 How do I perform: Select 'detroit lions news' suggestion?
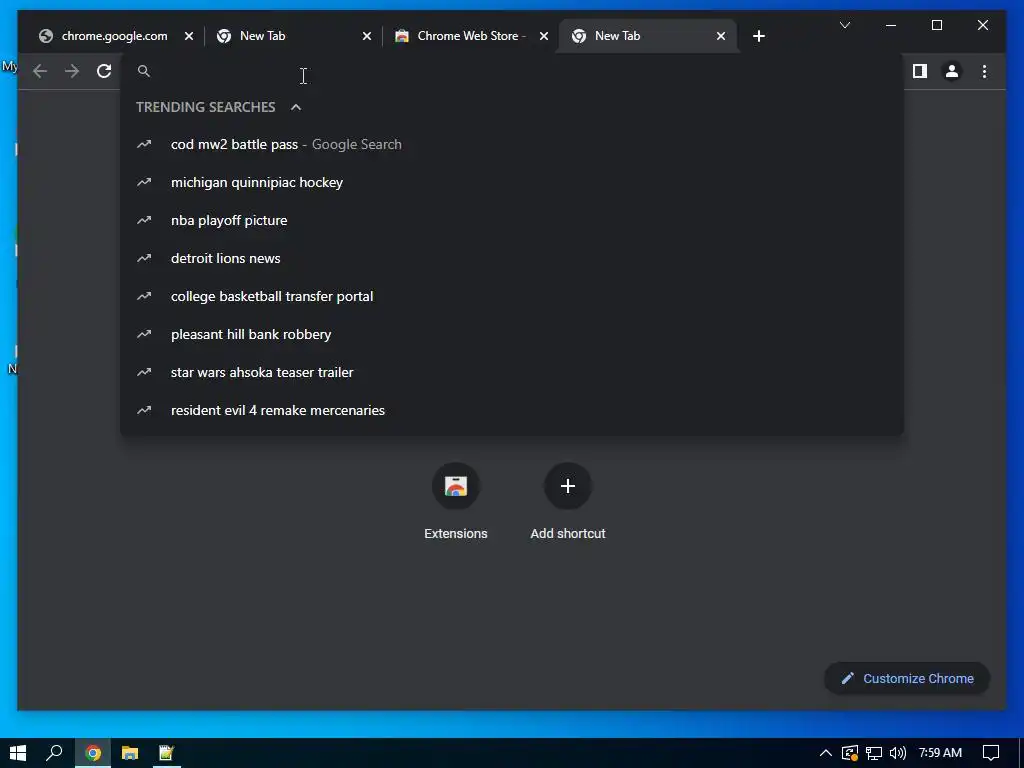click(512, 258)
